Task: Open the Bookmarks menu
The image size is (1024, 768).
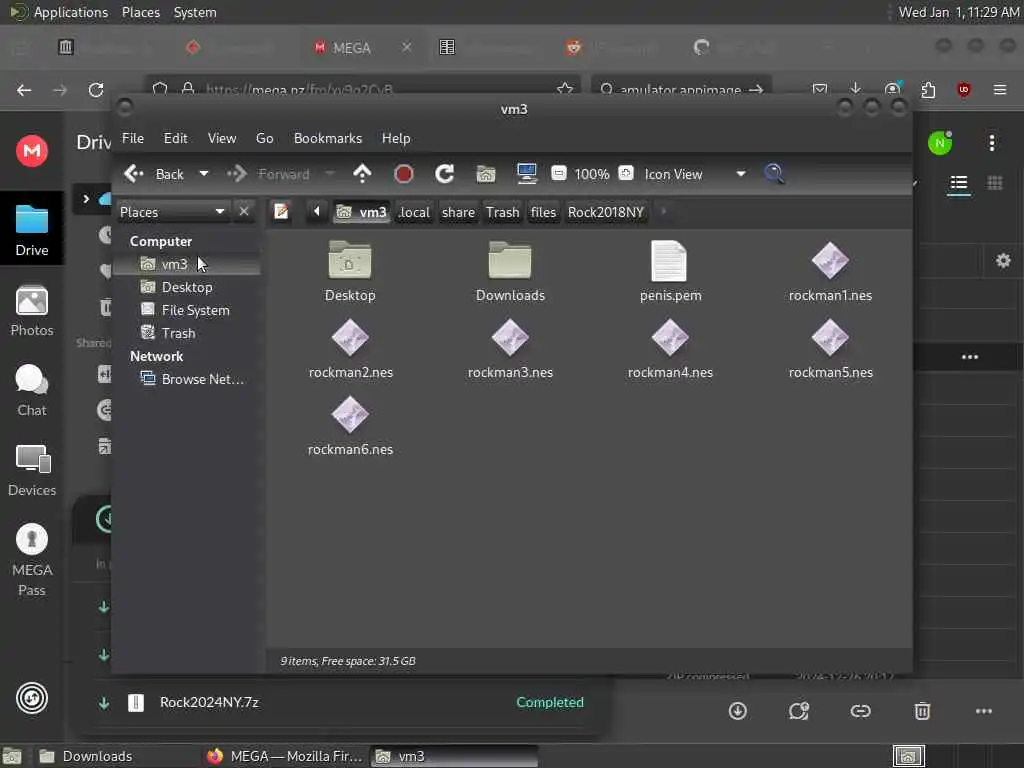Action: coord(328,138)
